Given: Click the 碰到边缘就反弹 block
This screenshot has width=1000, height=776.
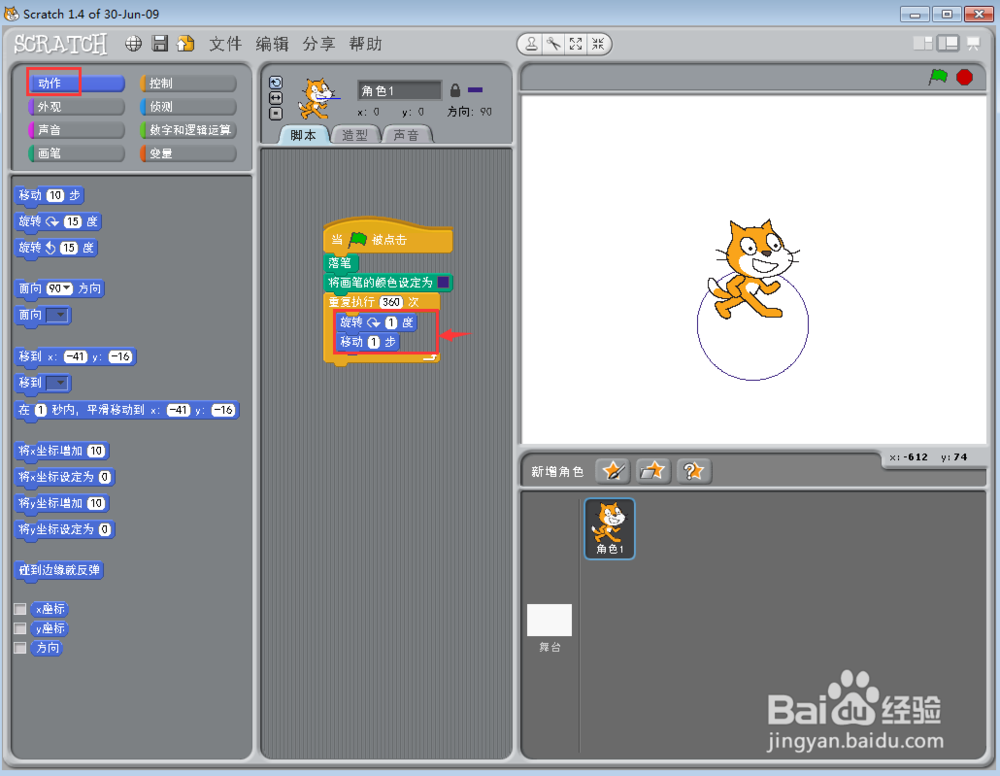Looking at the screenshot, I should 59,570.
